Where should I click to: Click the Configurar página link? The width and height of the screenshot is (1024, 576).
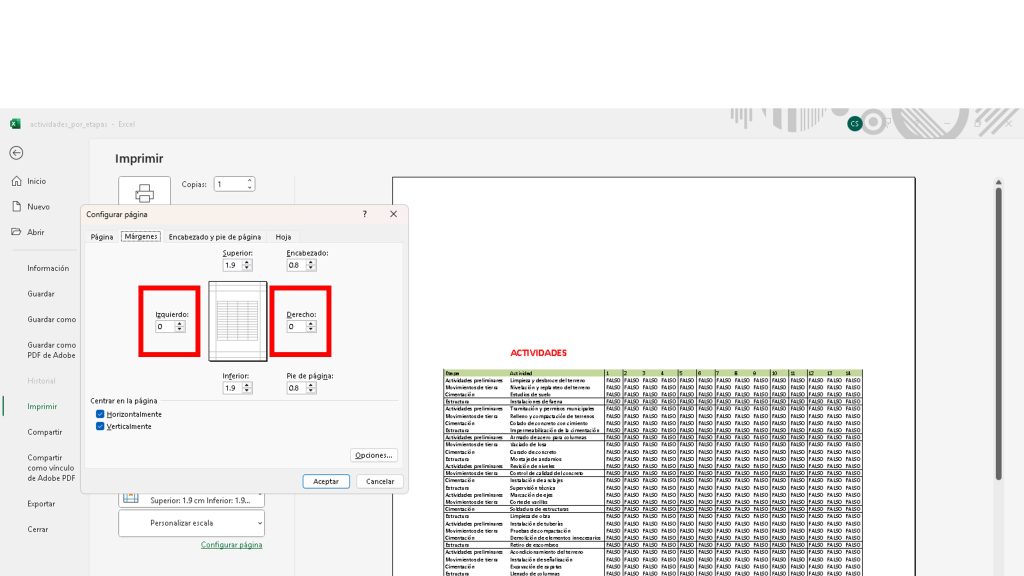click(x=231, y=545)
